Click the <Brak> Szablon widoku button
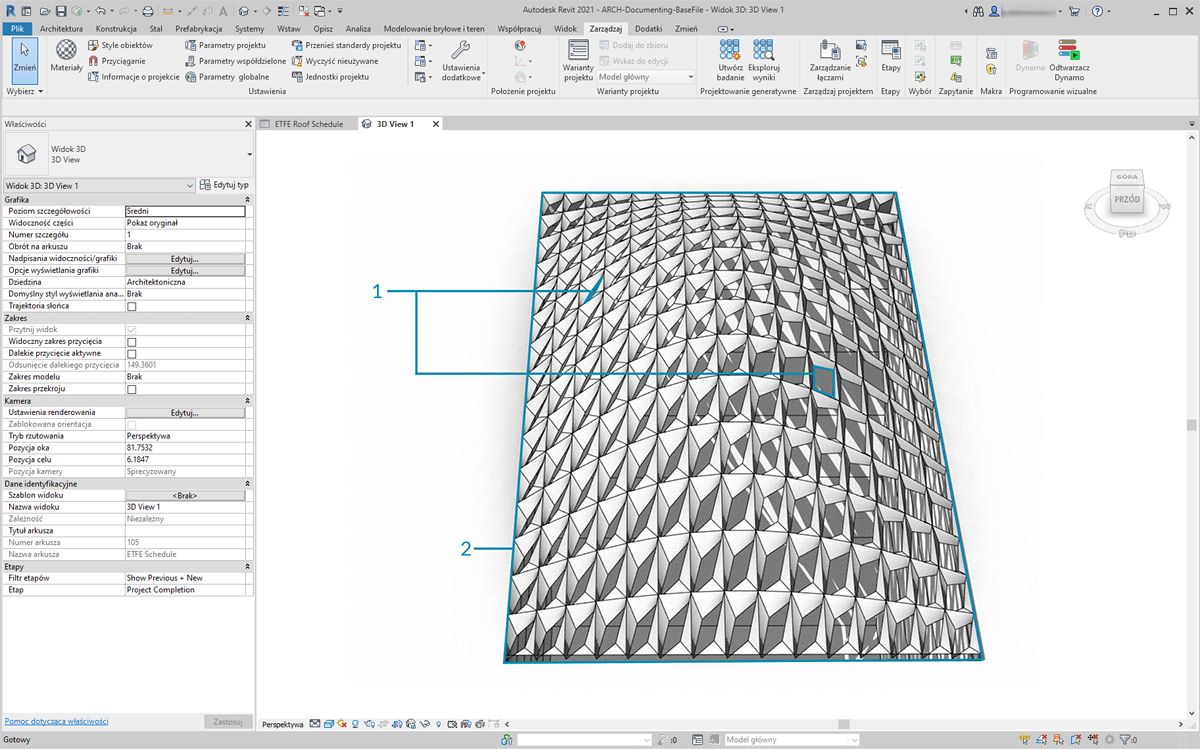Viewport: 1200px width, 749px height. point(185,495)
